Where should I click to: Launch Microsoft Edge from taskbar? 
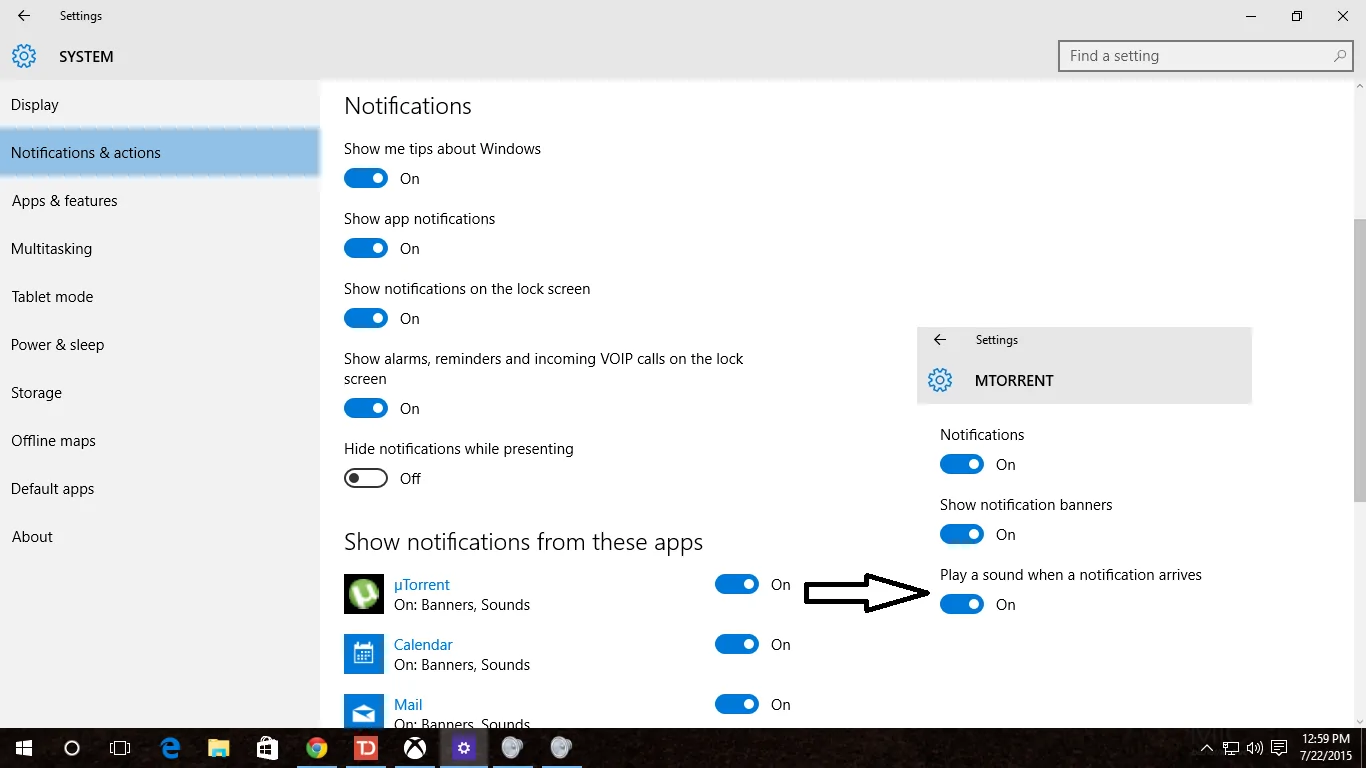tap(171, 748)
